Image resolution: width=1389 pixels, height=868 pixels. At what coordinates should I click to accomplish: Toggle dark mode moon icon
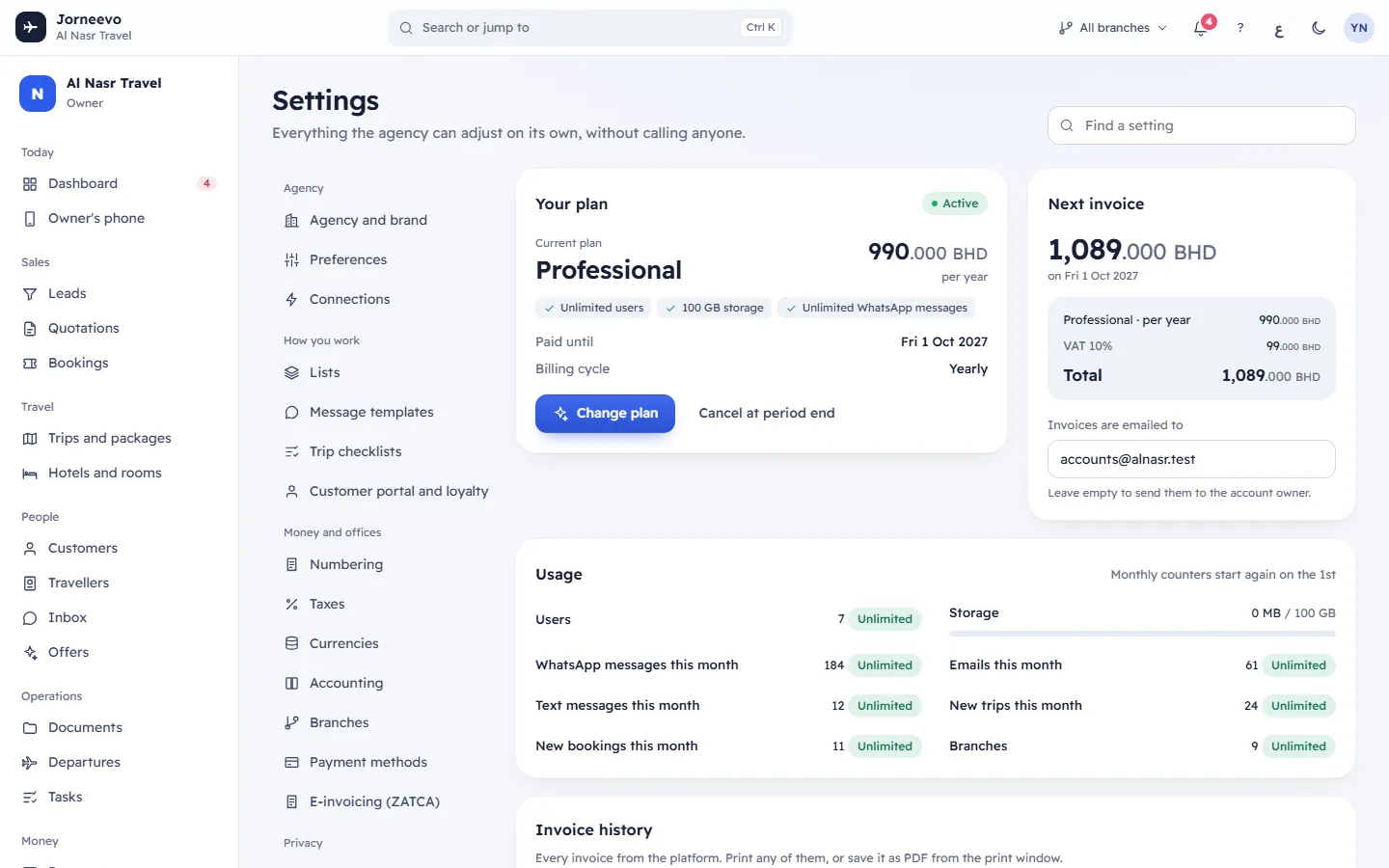(1319, 28)
